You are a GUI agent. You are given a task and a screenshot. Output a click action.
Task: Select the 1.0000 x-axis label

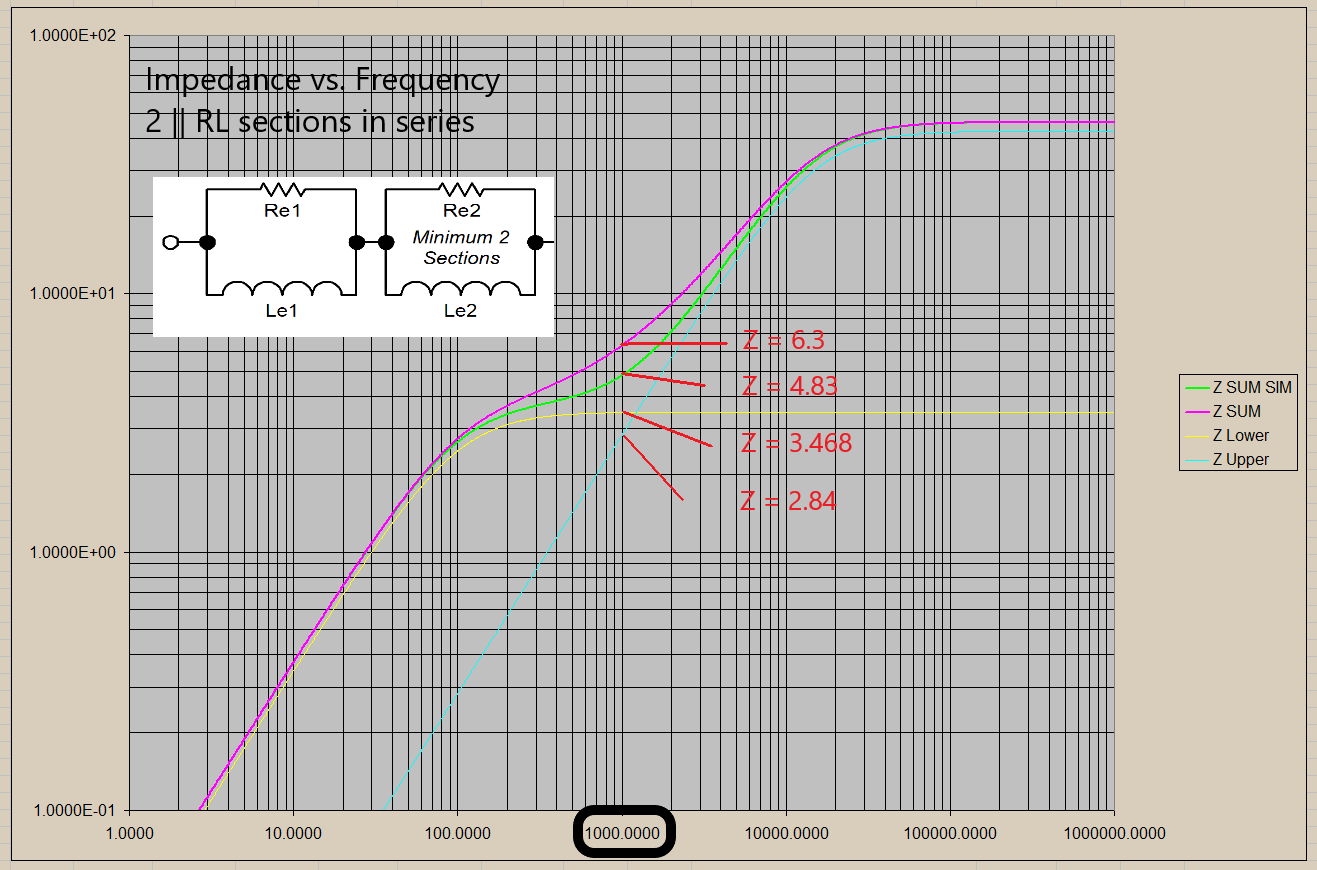129,832
